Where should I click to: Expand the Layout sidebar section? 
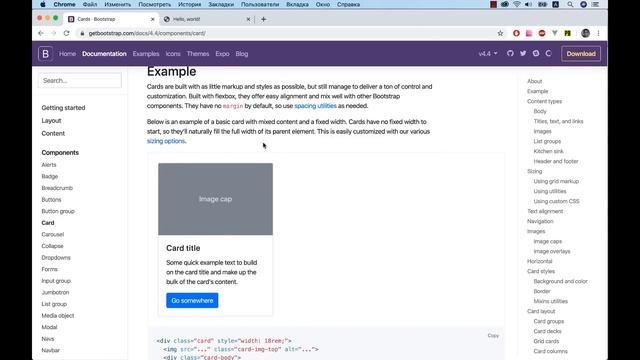pyautogui.click(x=51, y=120)
